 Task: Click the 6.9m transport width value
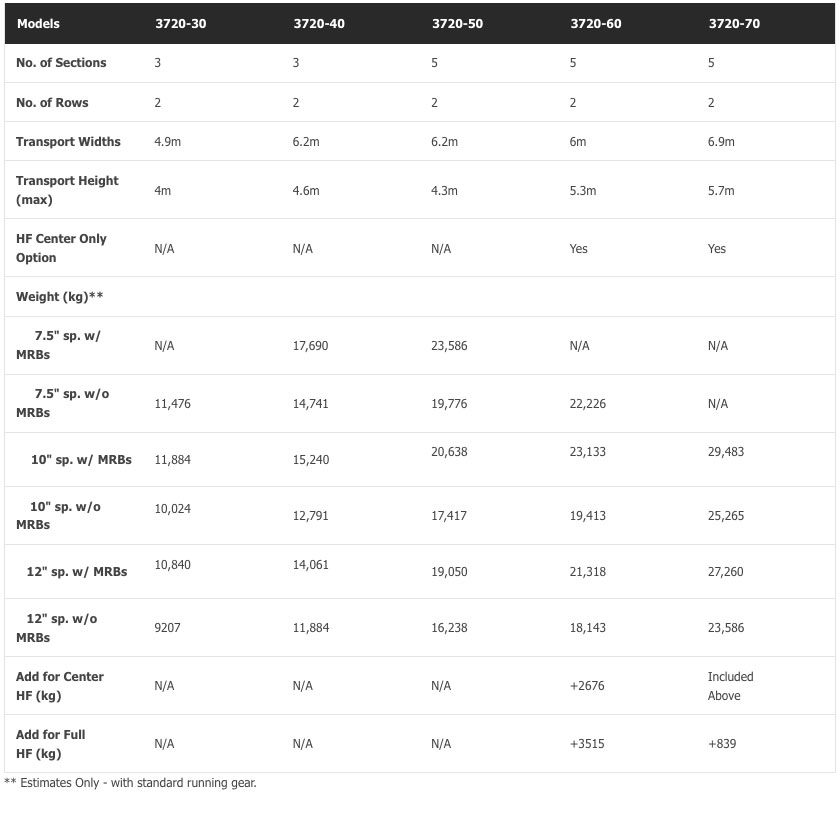tap(721, 142)
